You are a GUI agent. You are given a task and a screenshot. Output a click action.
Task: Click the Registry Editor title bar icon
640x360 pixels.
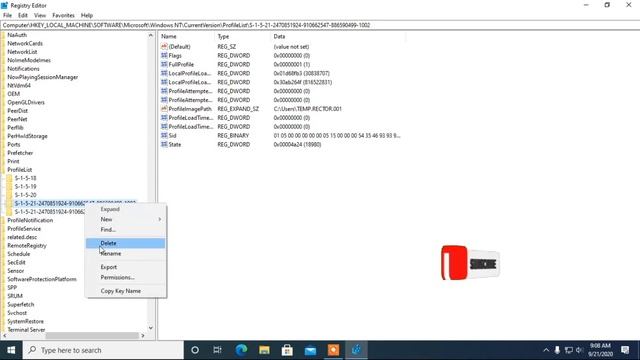click(x=4, y=5)
